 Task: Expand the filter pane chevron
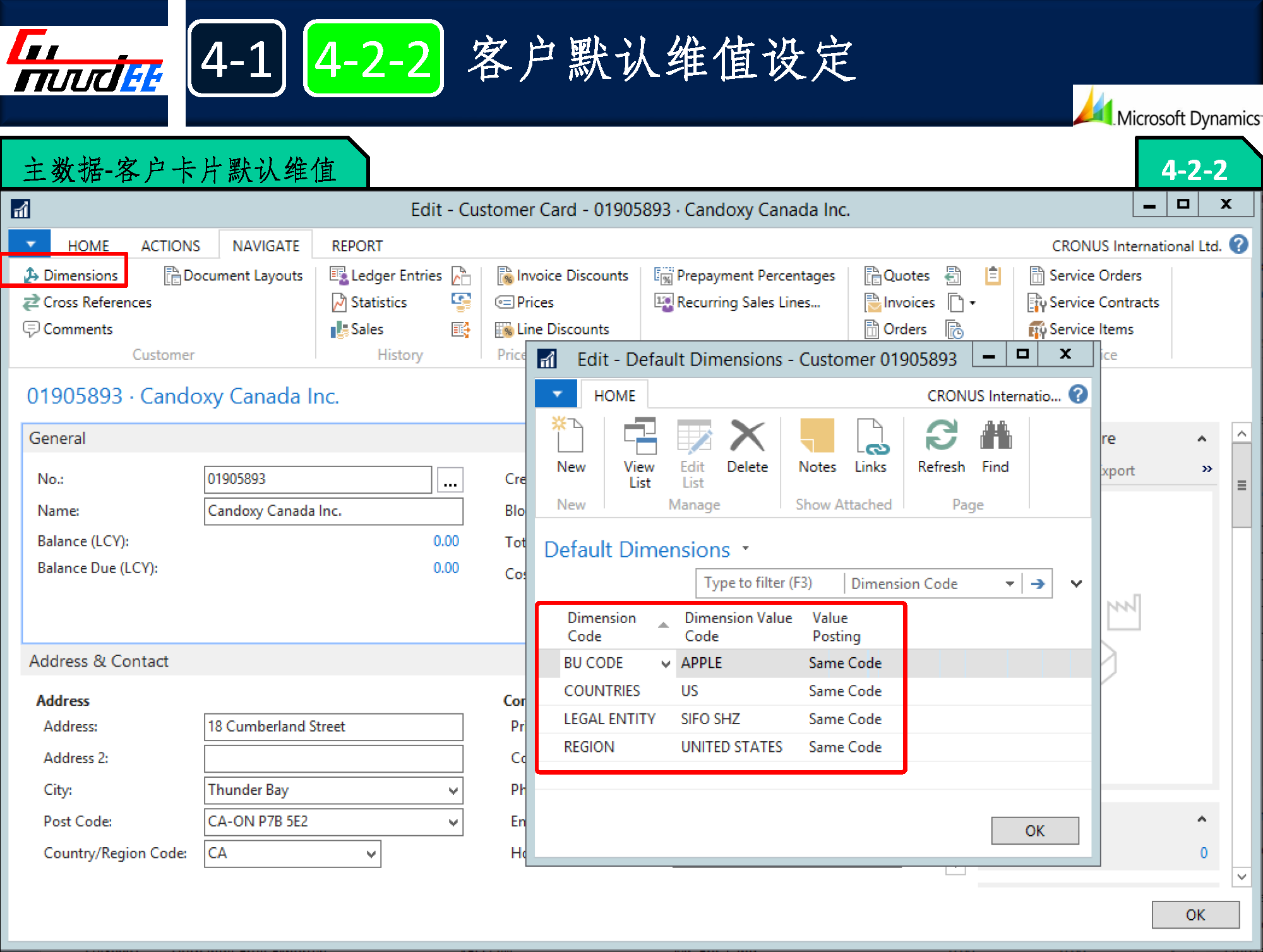1077,584
